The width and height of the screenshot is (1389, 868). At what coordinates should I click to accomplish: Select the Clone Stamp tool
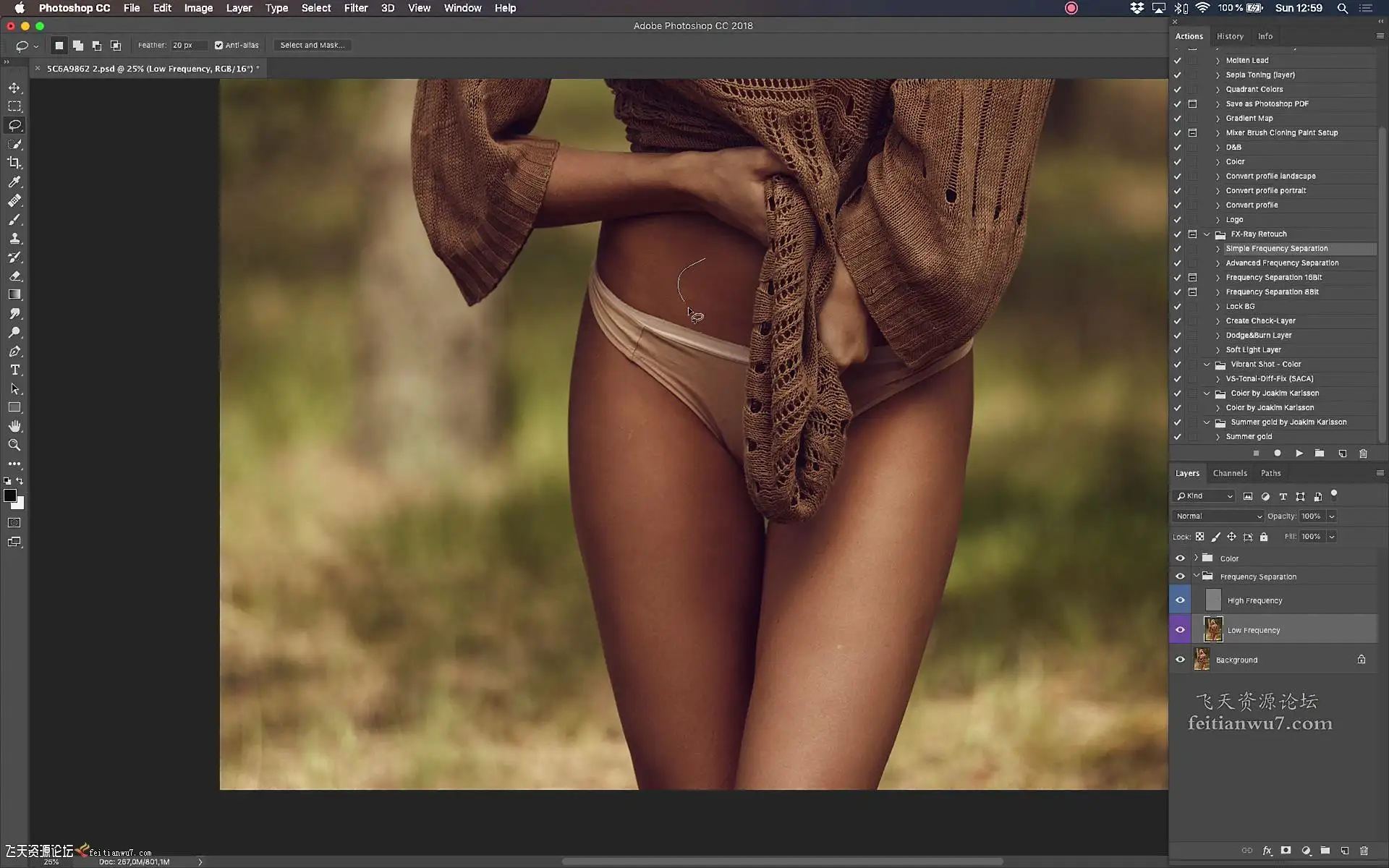coord(14,238)
